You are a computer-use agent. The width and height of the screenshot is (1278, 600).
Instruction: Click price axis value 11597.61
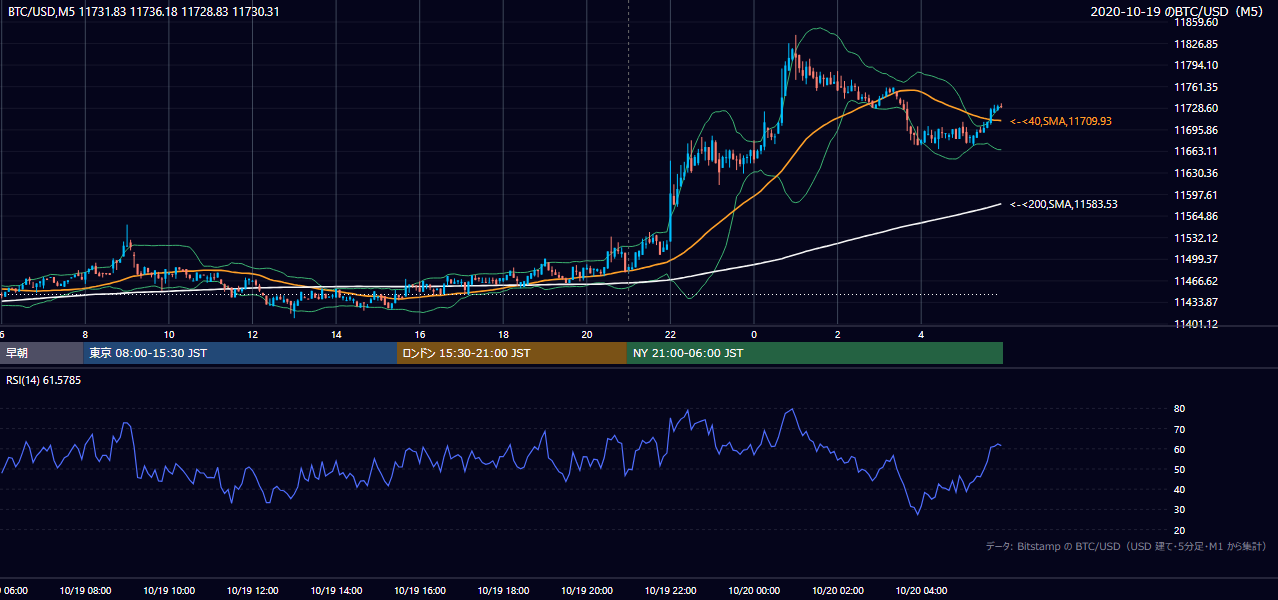(x=1196, y=195)
